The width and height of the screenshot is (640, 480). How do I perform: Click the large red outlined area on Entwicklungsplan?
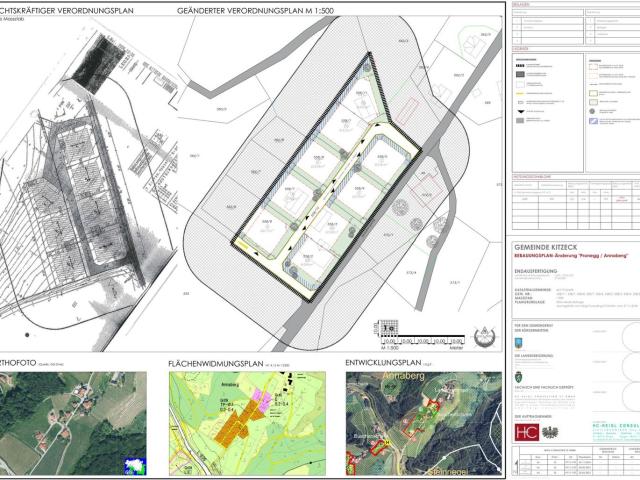coord(422,418)
